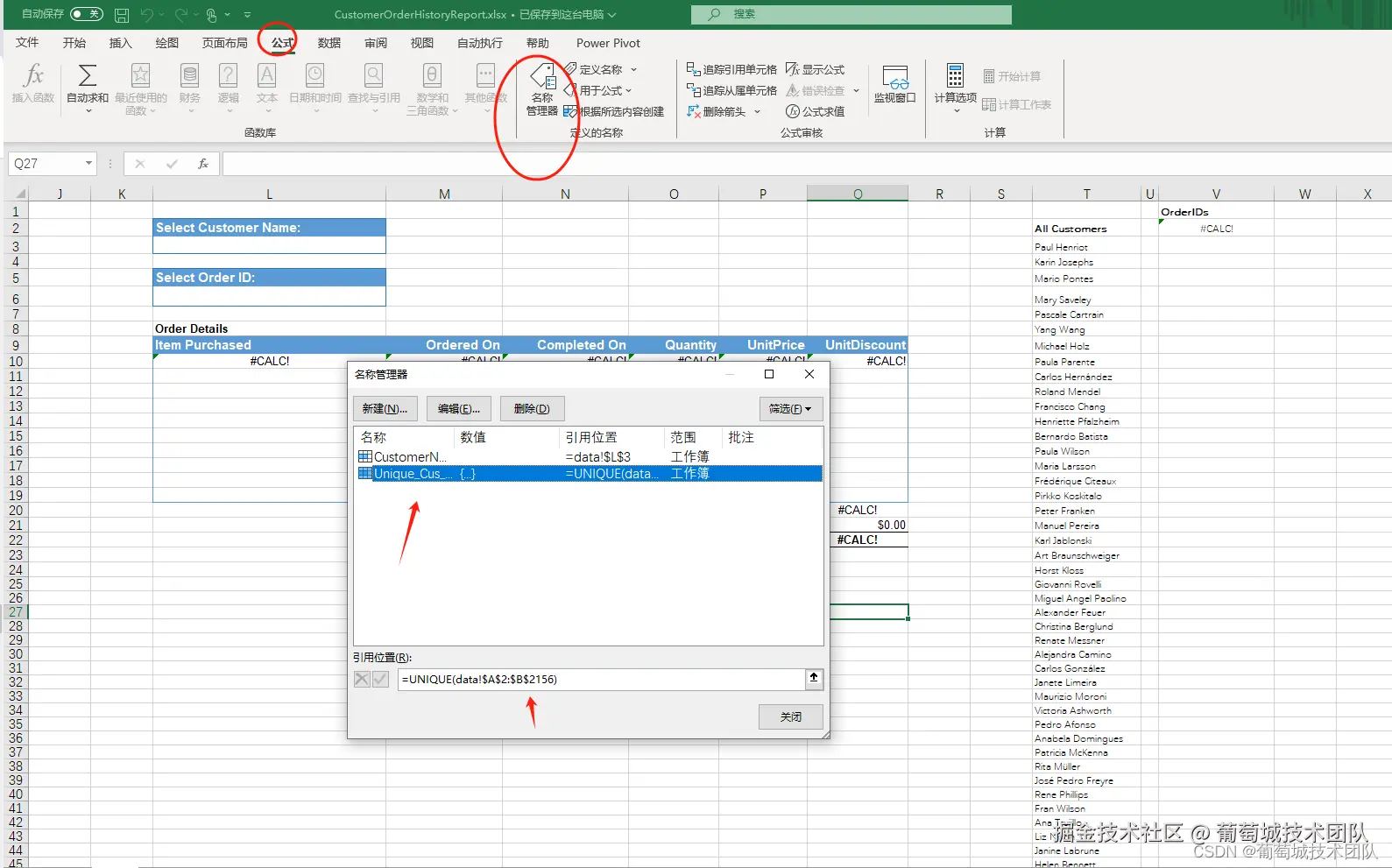Viewport: 1392px width, 868px height.
Task: Click the 'OrderIDs' header cell
Action: tap(1215, 211)
